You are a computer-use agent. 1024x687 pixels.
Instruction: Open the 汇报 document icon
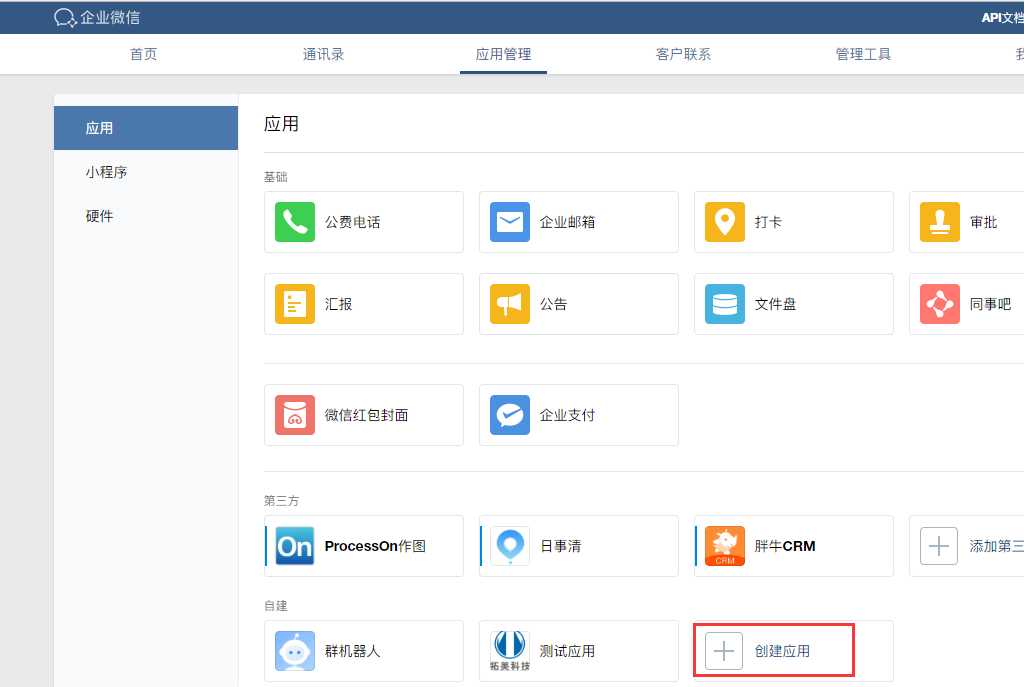tap(295, 304)
